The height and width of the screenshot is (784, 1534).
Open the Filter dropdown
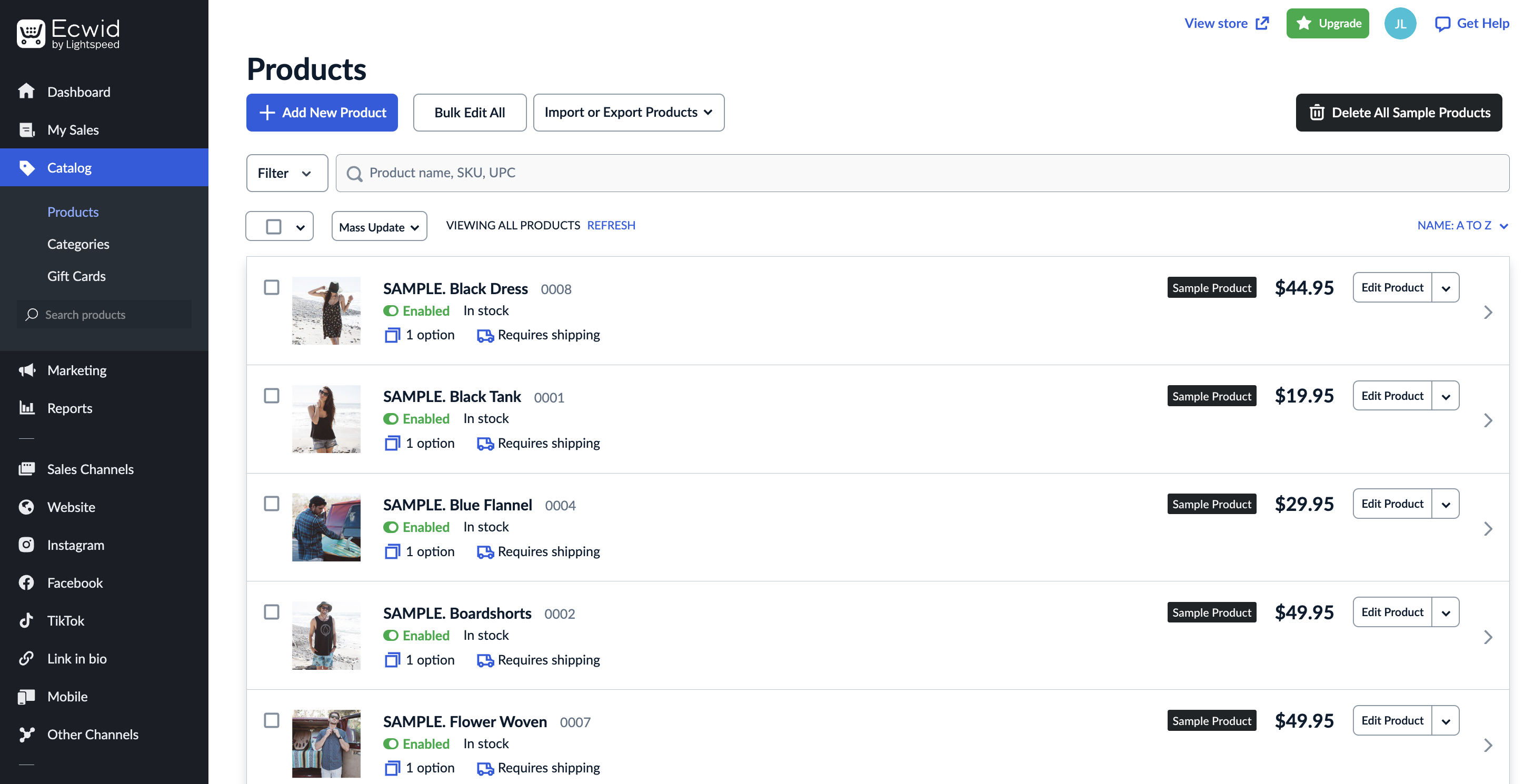[286, 173]
